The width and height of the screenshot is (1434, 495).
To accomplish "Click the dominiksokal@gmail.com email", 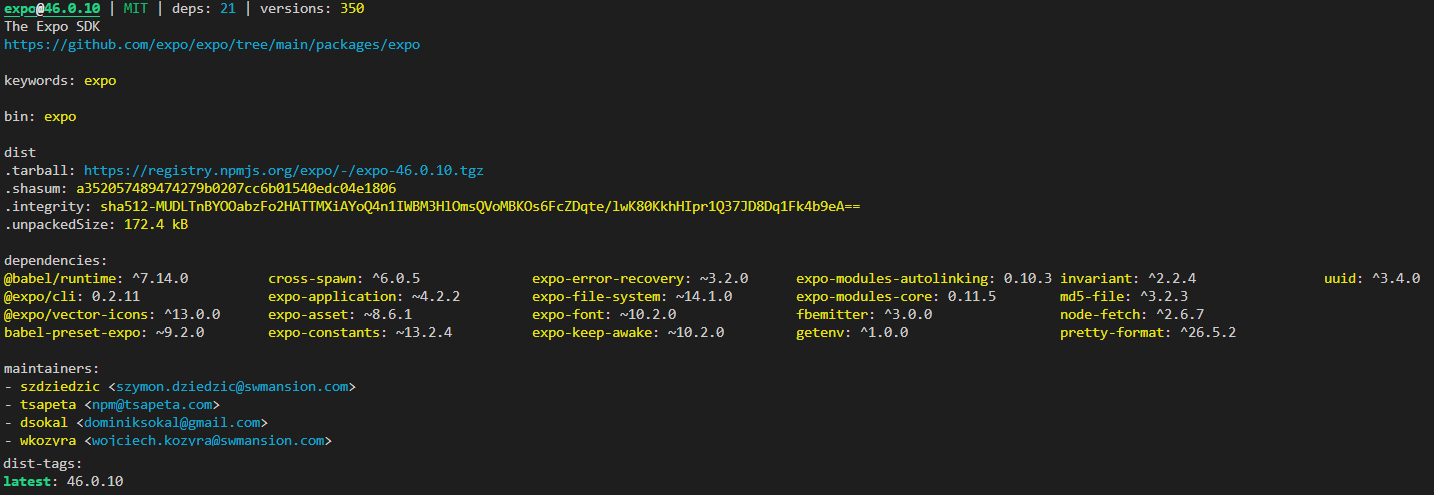I will tap(172, 423).
